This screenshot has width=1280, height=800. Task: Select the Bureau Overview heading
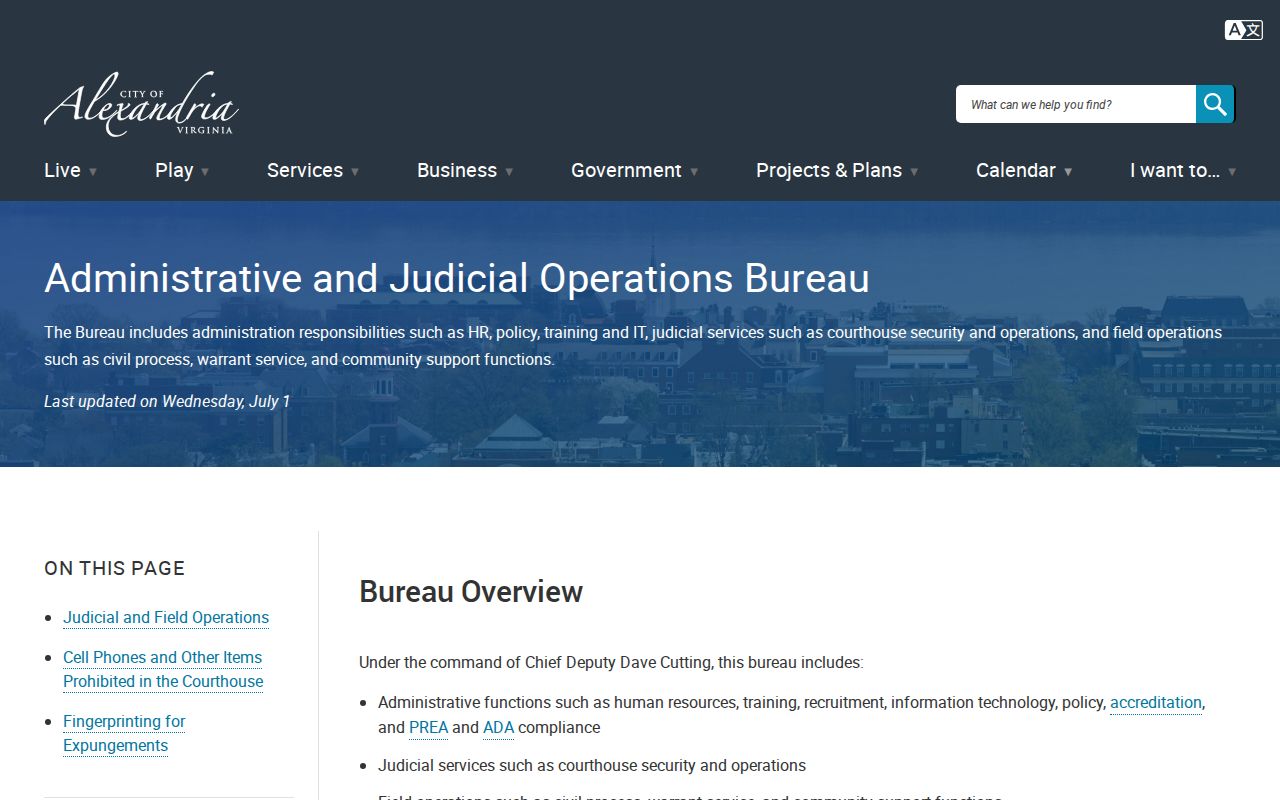coord(471,591)
